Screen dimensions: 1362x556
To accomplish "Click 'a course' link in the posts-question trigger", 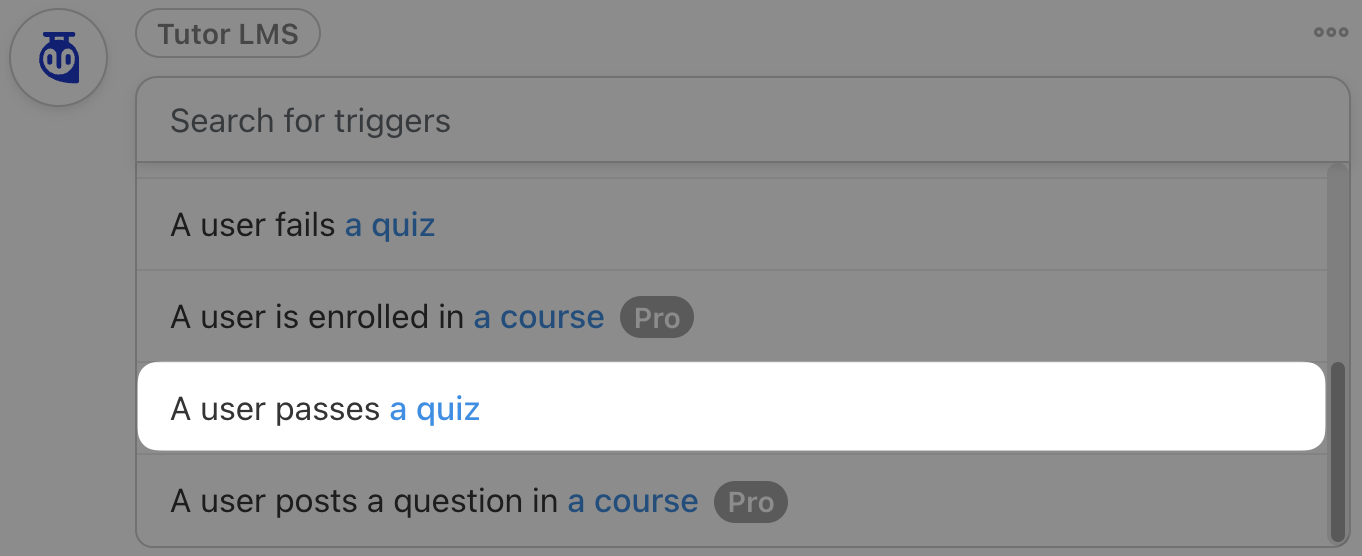I will [x=633, y=501].
